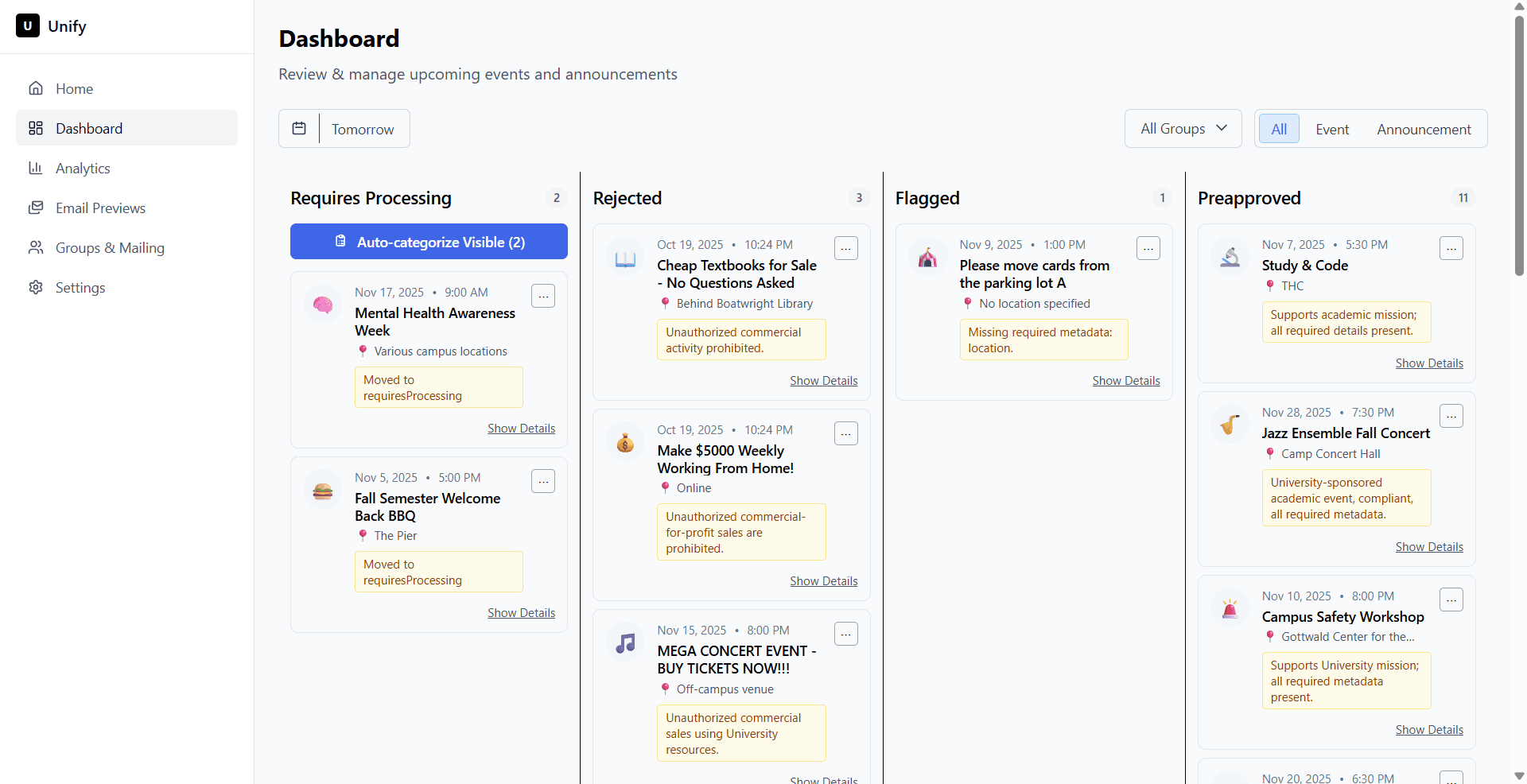Open options menu for Campus Safety Workshop

point(1451,600)
